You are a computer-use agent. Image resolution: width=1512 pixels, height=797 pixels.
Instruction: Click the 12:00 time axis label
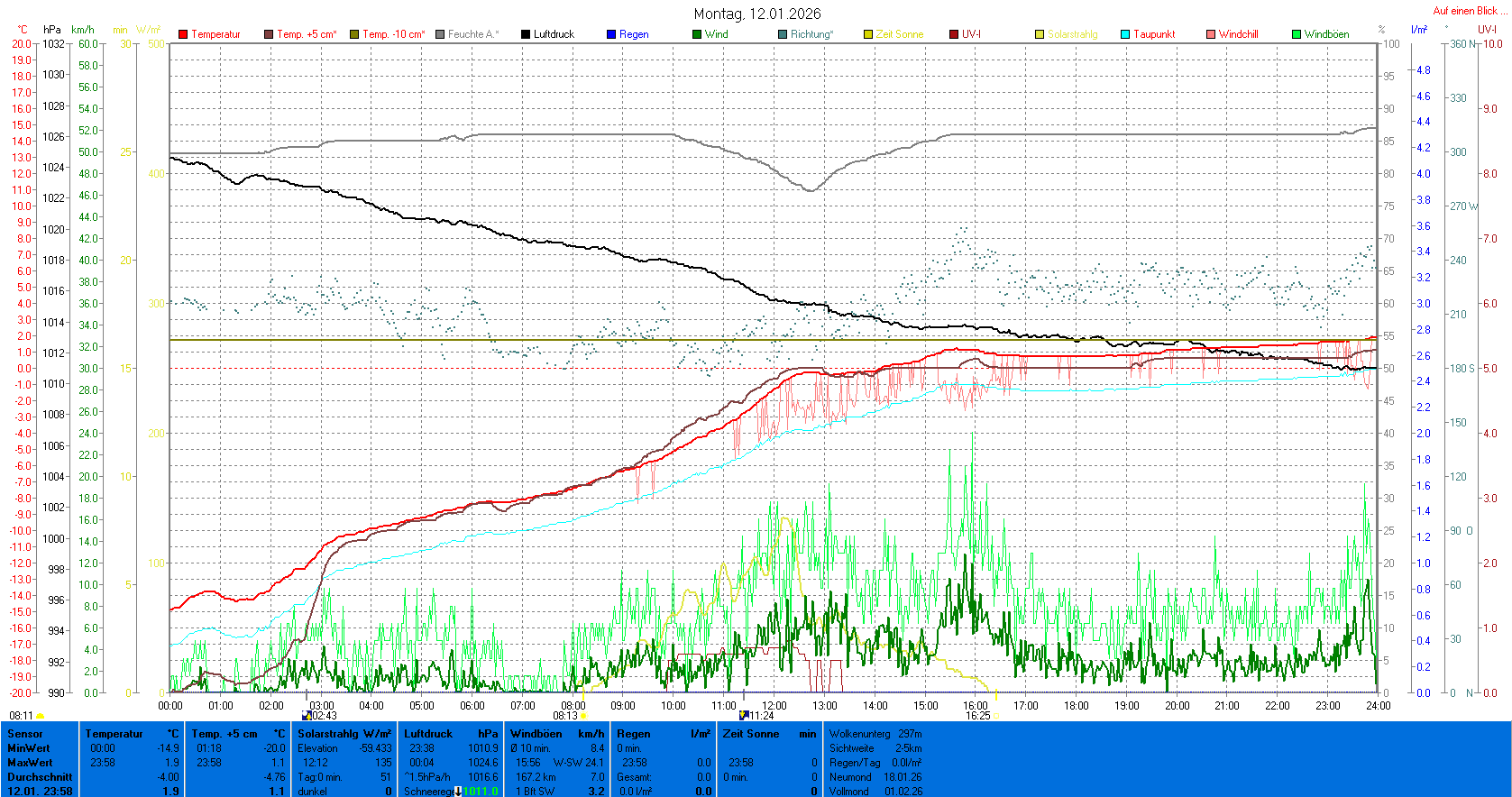(774, 705)
